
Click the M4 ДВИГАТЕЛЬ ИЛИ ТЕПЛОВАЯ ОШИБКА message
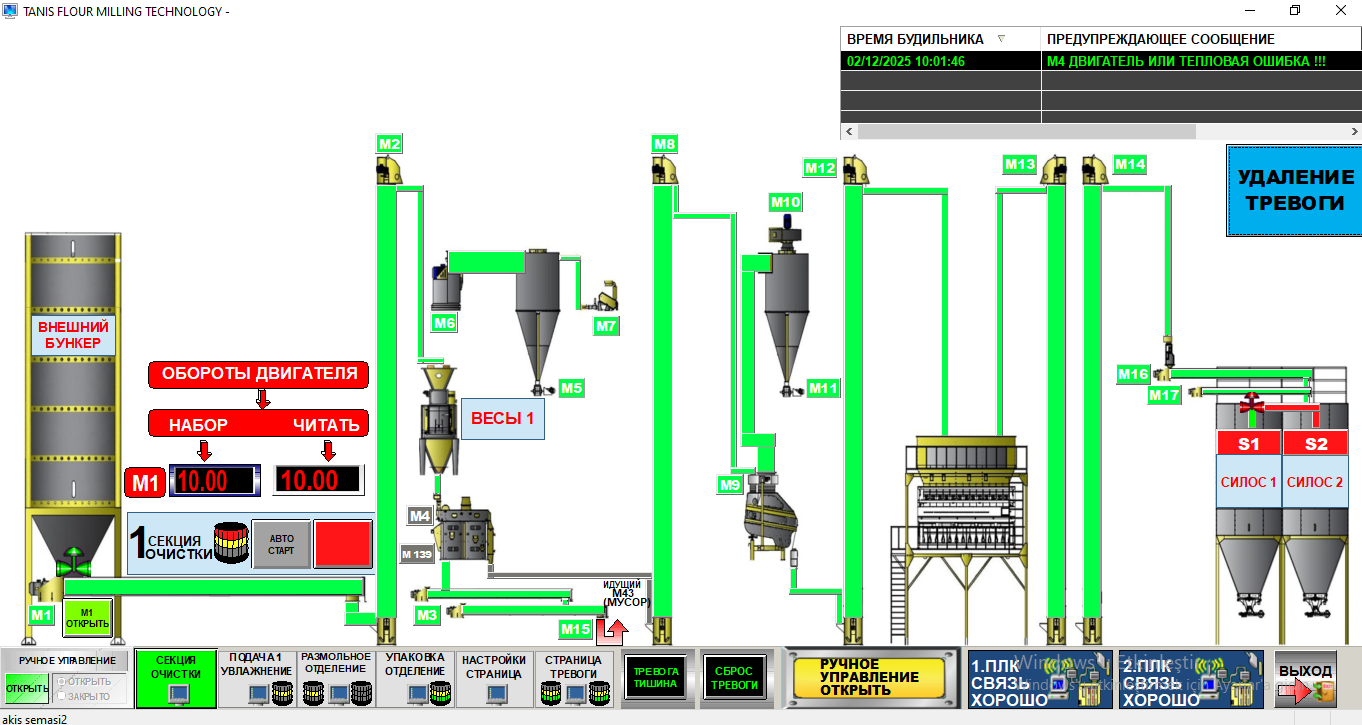coord(1186,61)
